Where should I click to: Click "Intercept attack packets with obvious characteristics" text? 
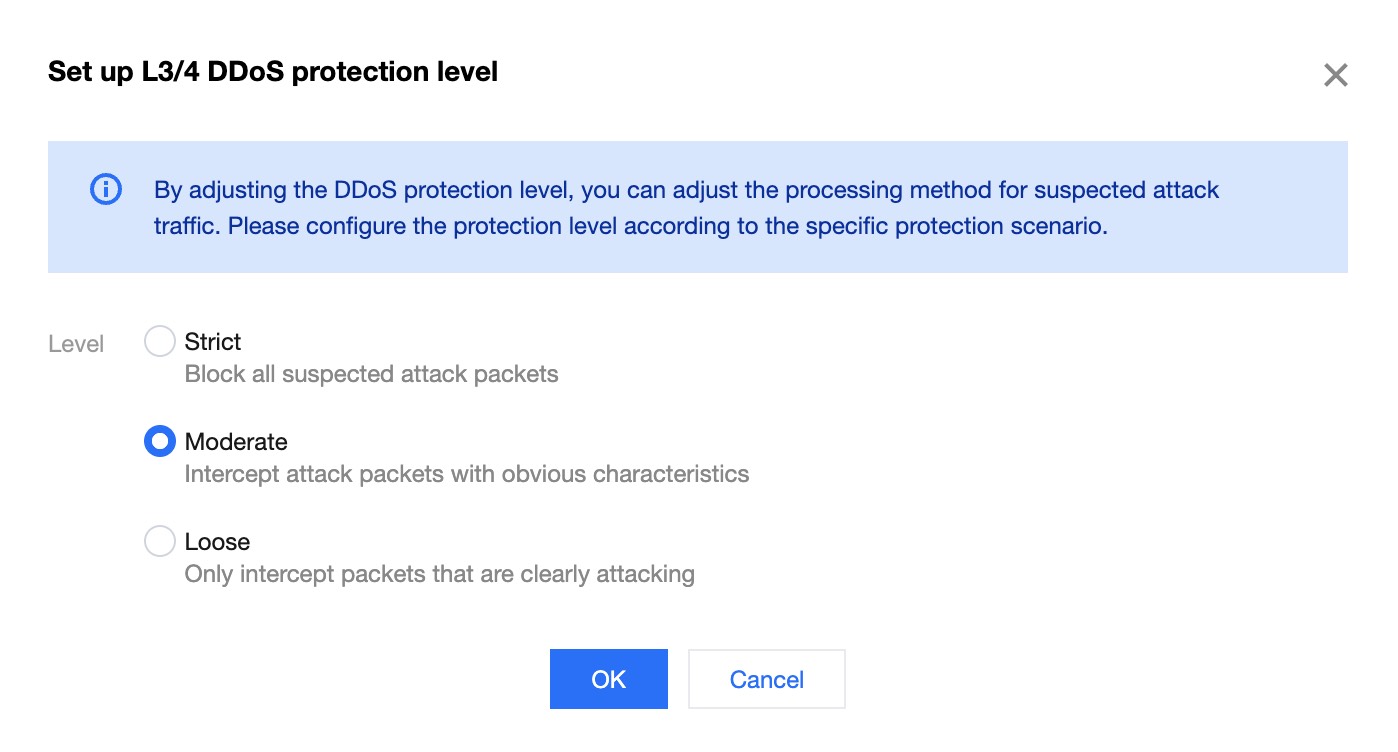pyautogui.click(x=466, y=474)
